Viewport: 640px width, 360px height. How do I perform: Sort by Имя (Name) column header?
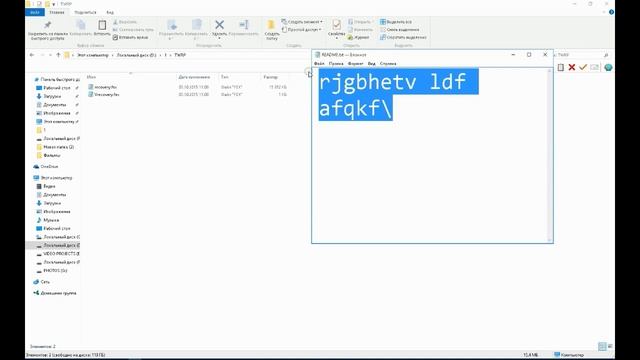coord(91,77)
